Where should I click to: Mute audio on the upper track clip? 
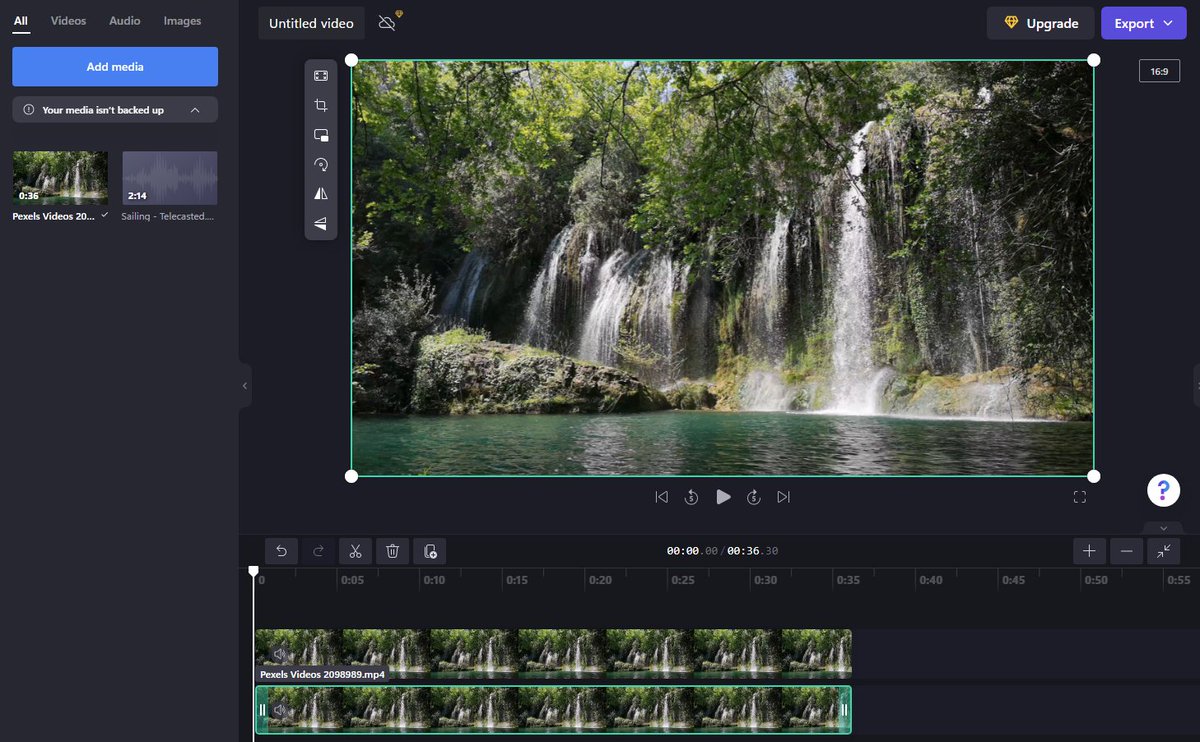[x=281, y=654]
